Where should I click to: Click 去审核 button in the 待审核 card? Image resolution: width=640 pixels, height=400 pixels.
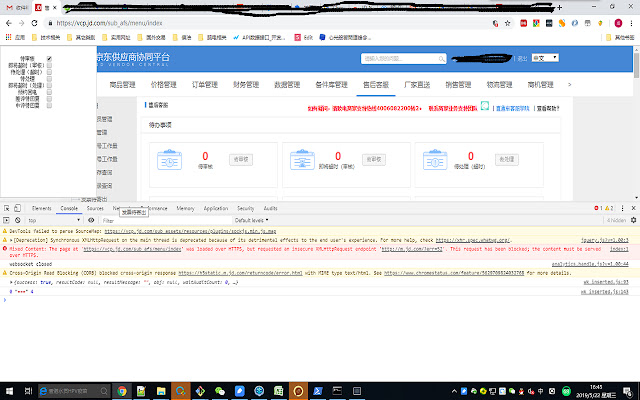click(x=241, y=160)
